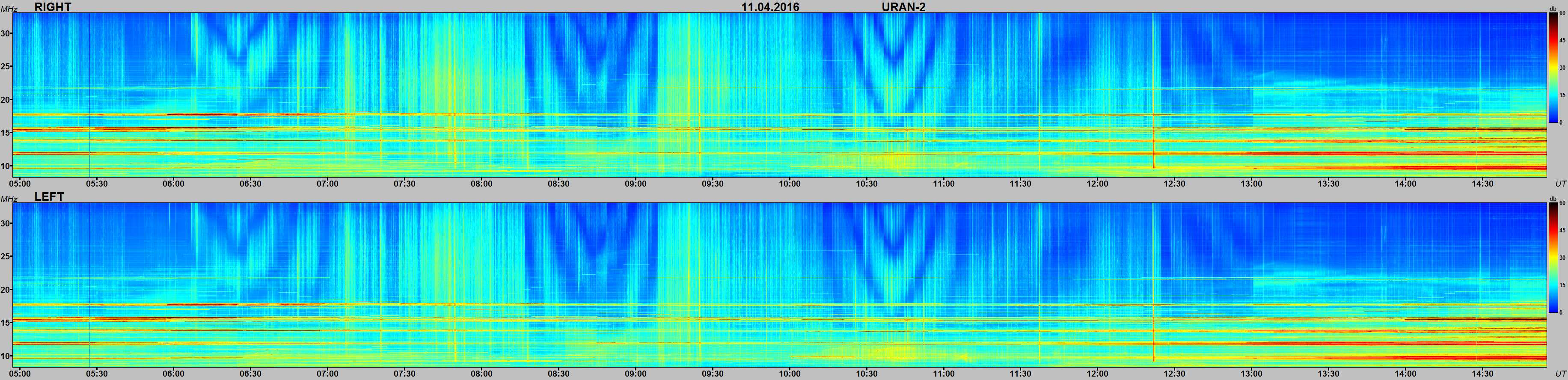Select the URAN-2 telescope label
1568x380 pixels.
tap(903, 7)
